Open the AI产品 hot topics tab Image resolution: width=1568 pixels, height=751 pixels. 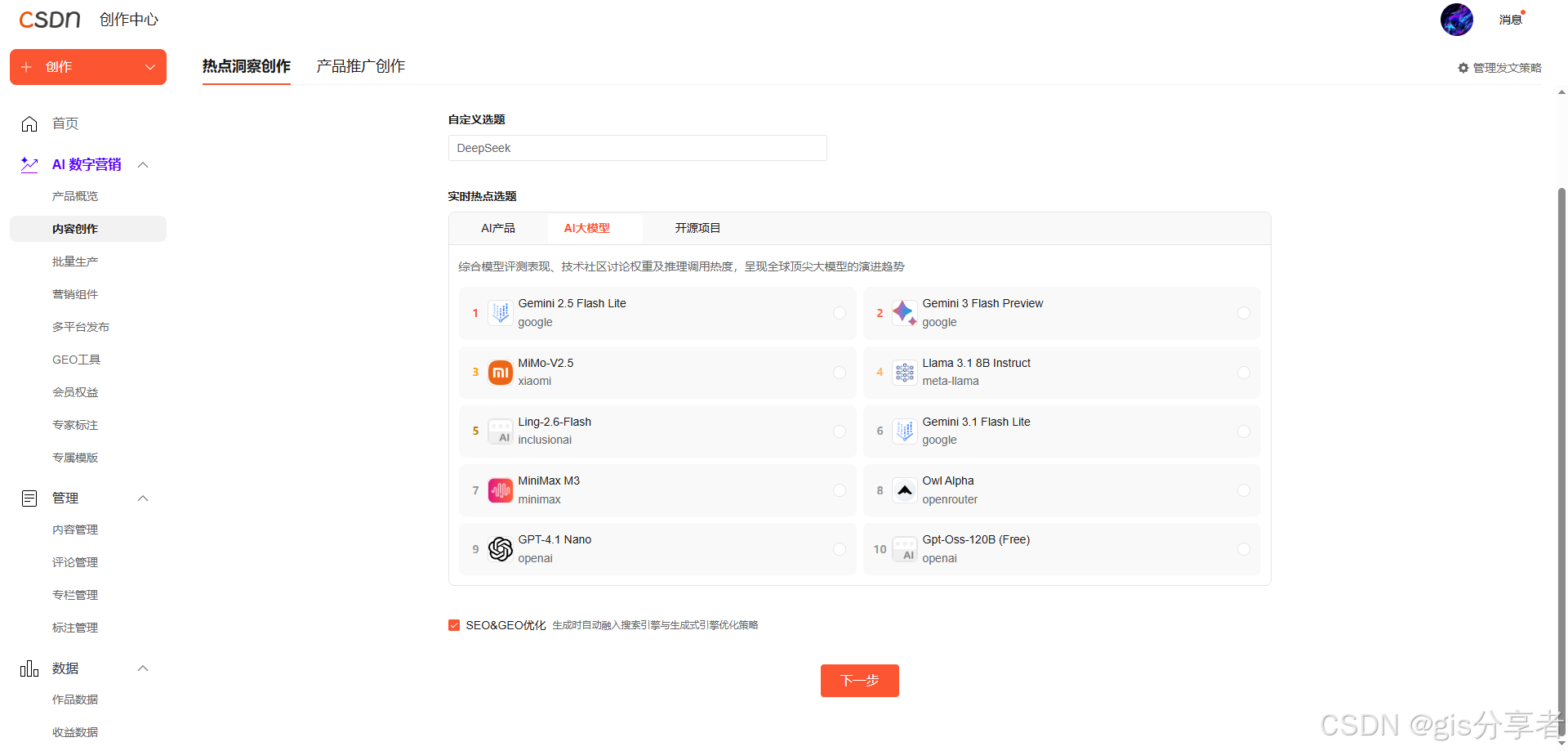[498, 228]
